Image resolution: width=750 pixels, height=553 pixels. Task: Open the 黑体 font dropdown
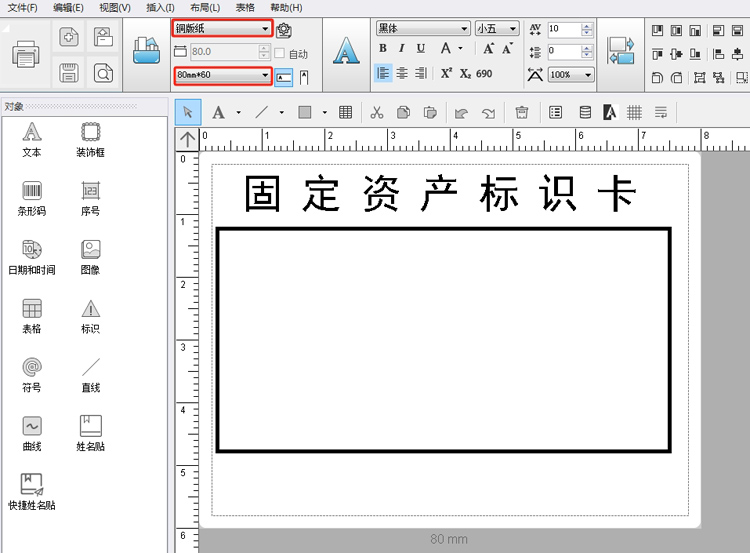point(423,29)
